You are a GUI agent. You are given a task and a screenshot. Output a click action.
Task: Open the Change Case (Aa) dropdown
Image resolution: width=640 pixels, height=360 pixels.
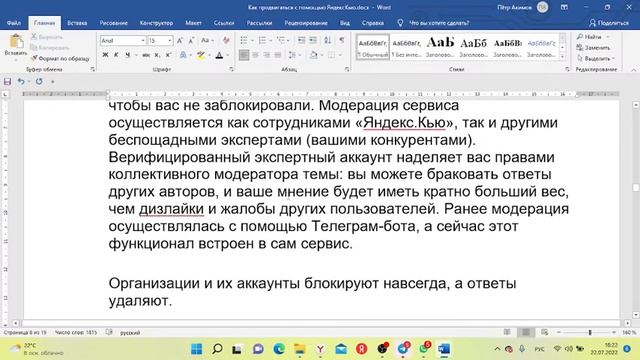tap(207, 40)
